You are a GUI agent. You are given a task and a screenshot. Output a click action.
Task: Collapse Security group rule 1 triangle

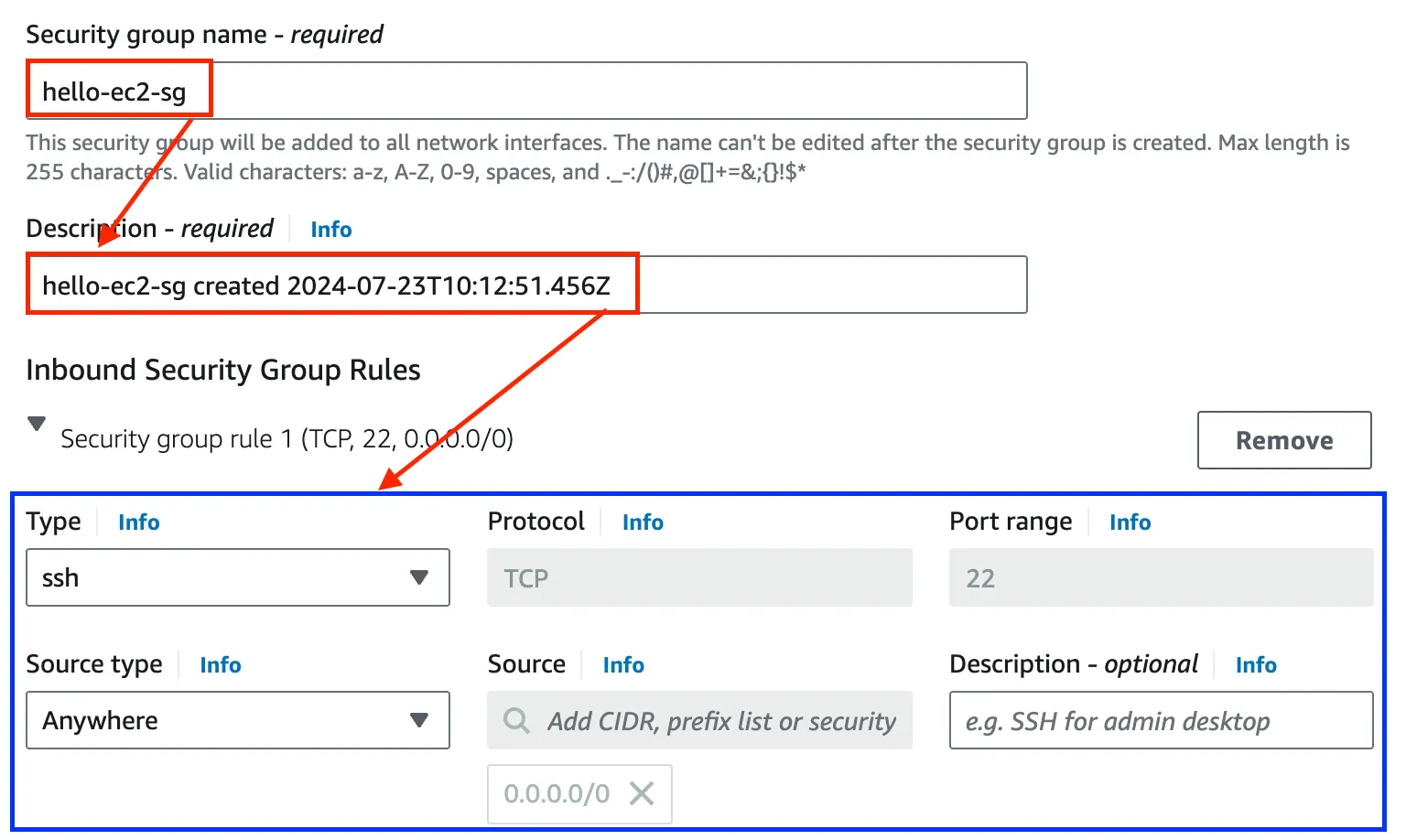tap(37, 425)
